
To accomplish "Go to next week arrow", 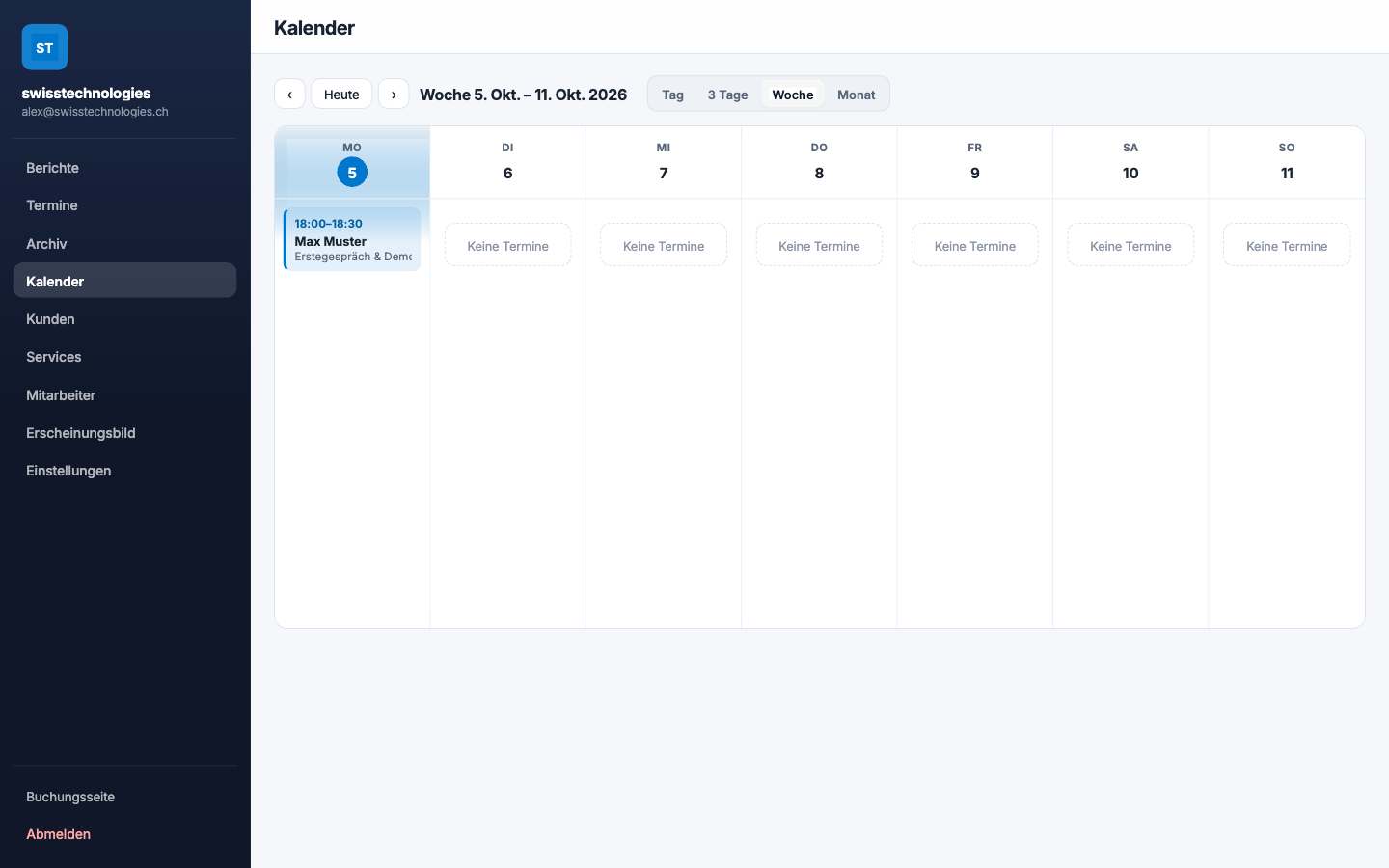I will pyautogui.click(x=394, y=95).
